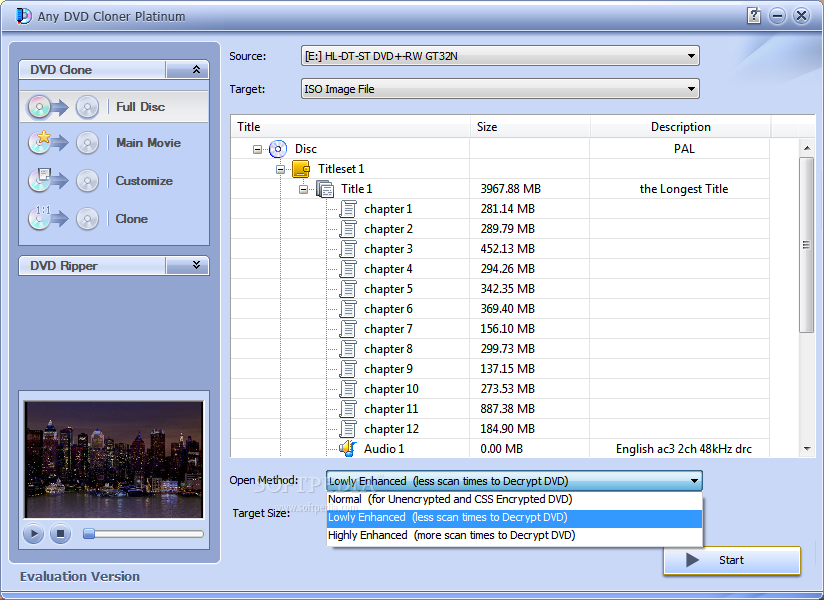Viewport: 824px width, 600px height.
Task: Click the chapter 7 scroll icon
Action: (347, 329)
